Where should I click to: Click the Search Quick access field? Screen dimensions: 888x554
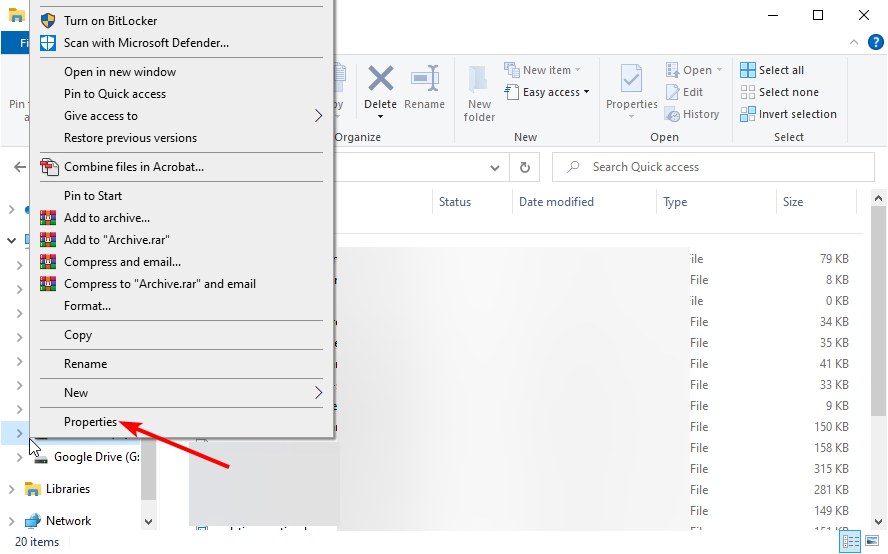pyautogui.click(x=714, y=167)
